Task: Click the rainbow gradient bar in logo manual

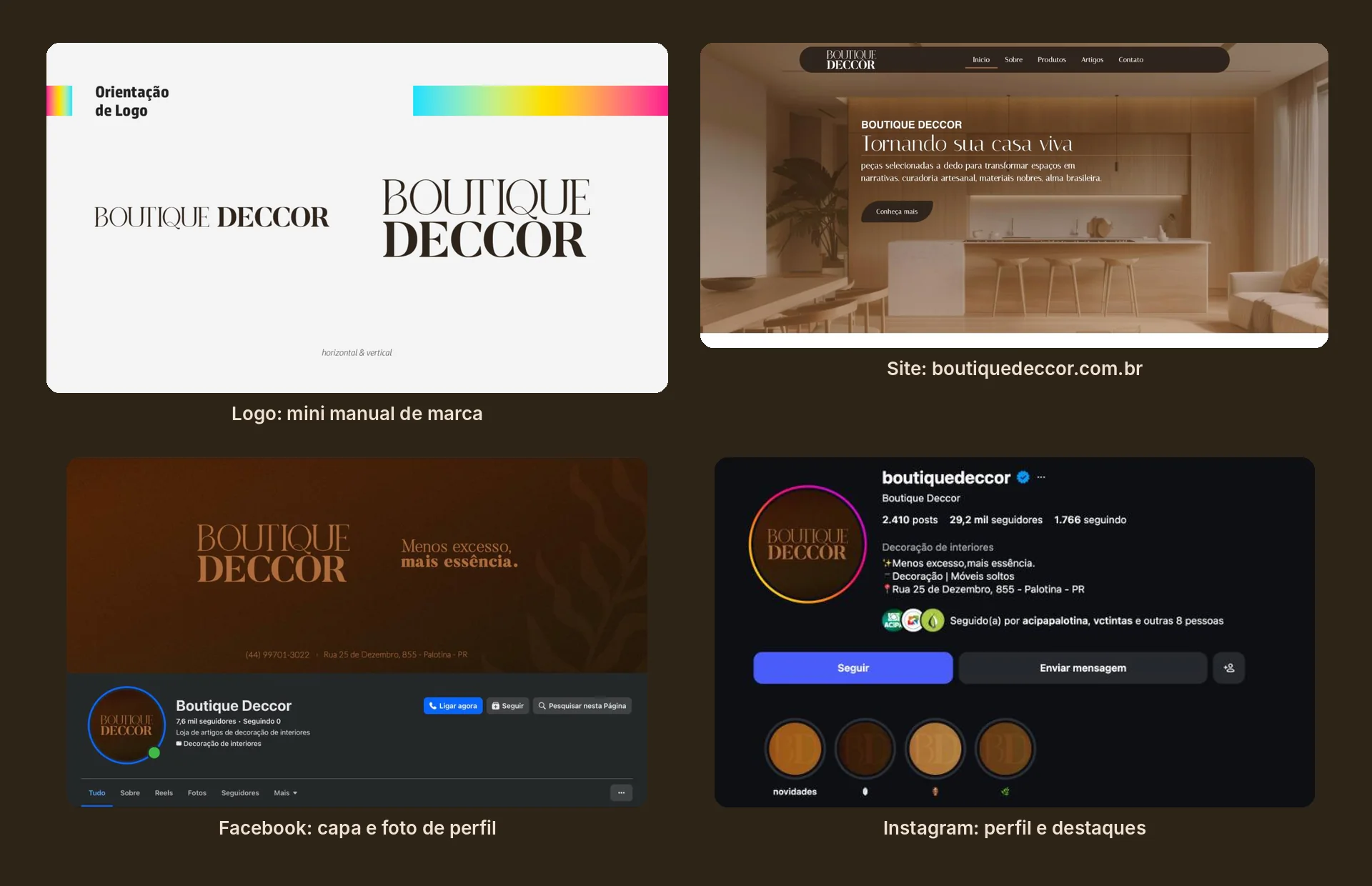Action: 540,101
